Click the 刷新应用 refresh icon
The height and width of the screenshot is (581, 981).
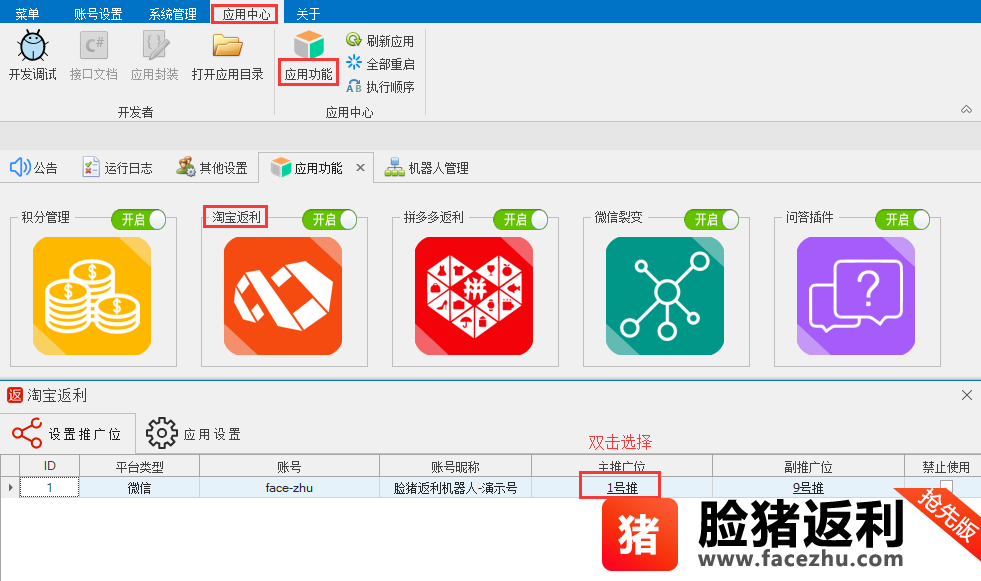(353, 40)
